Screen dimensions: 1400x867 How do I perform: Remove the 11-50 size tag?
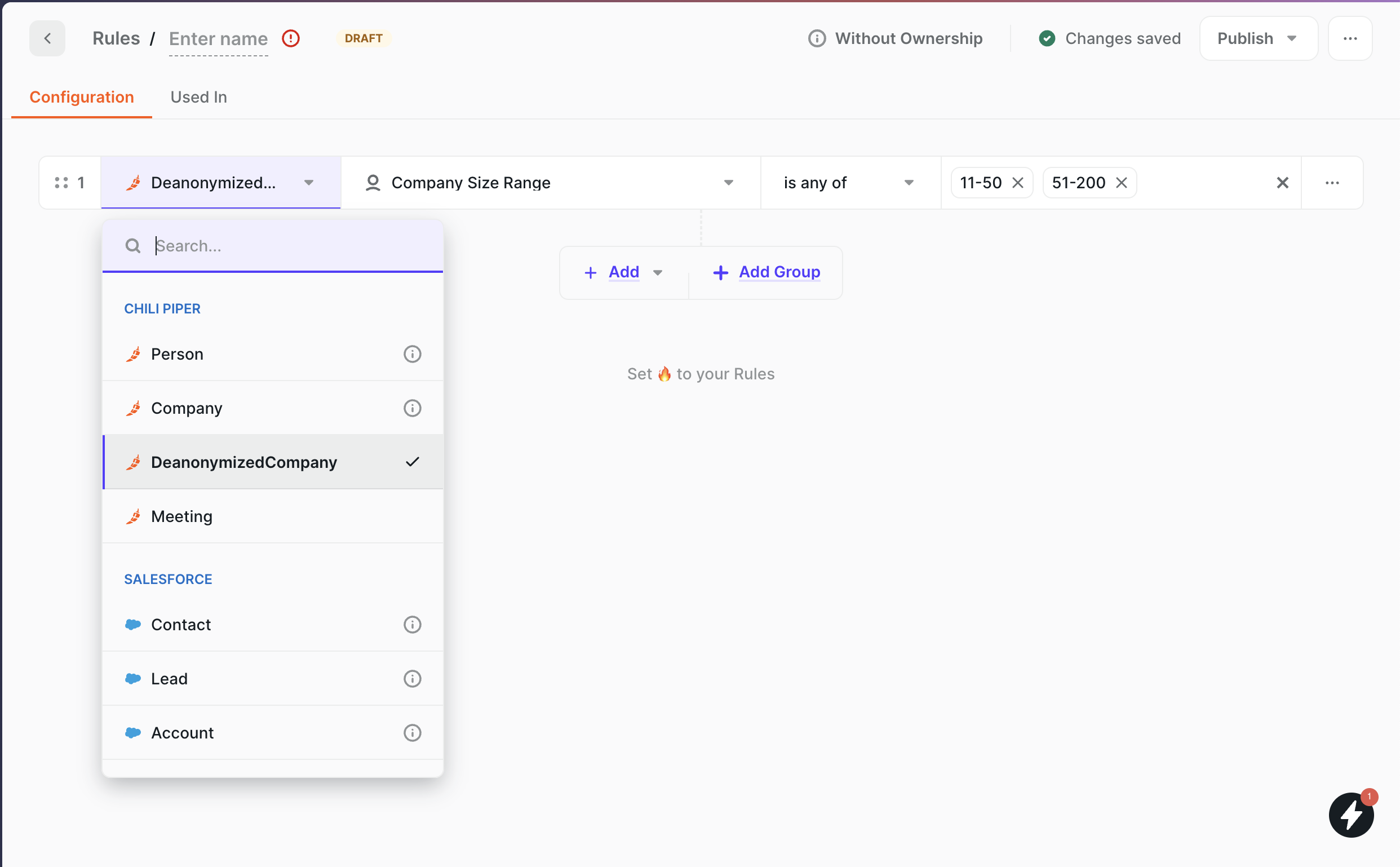pyautogui.click(x=1018, y=182)
